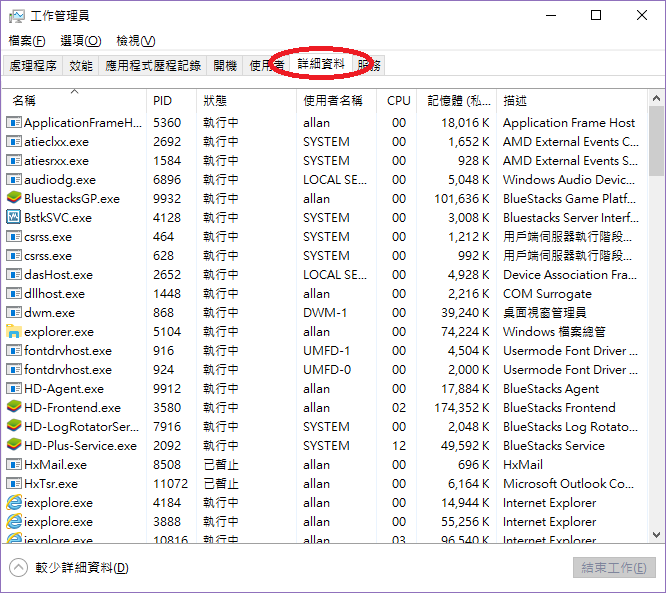Click PID value 11072

(170, 484)
